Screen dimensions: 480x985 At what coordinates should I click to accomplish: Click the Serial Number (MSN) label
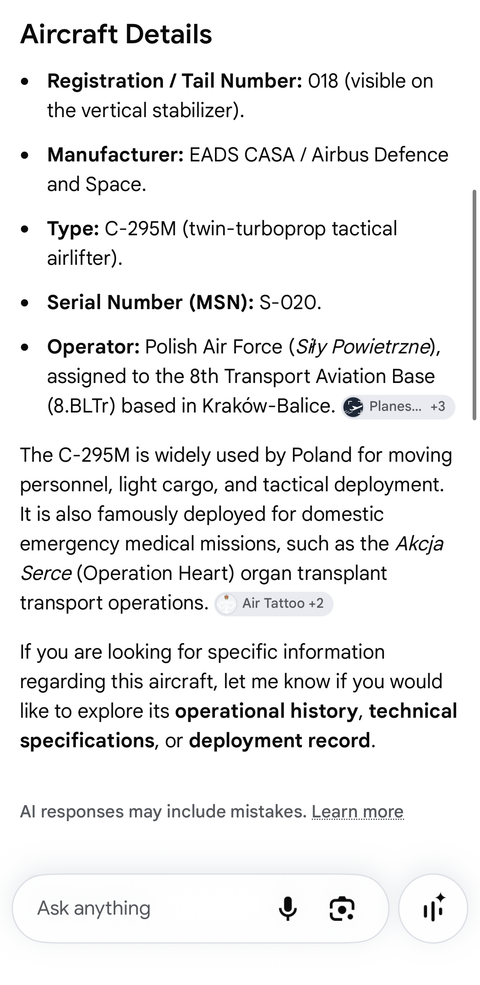click(150, 303)
